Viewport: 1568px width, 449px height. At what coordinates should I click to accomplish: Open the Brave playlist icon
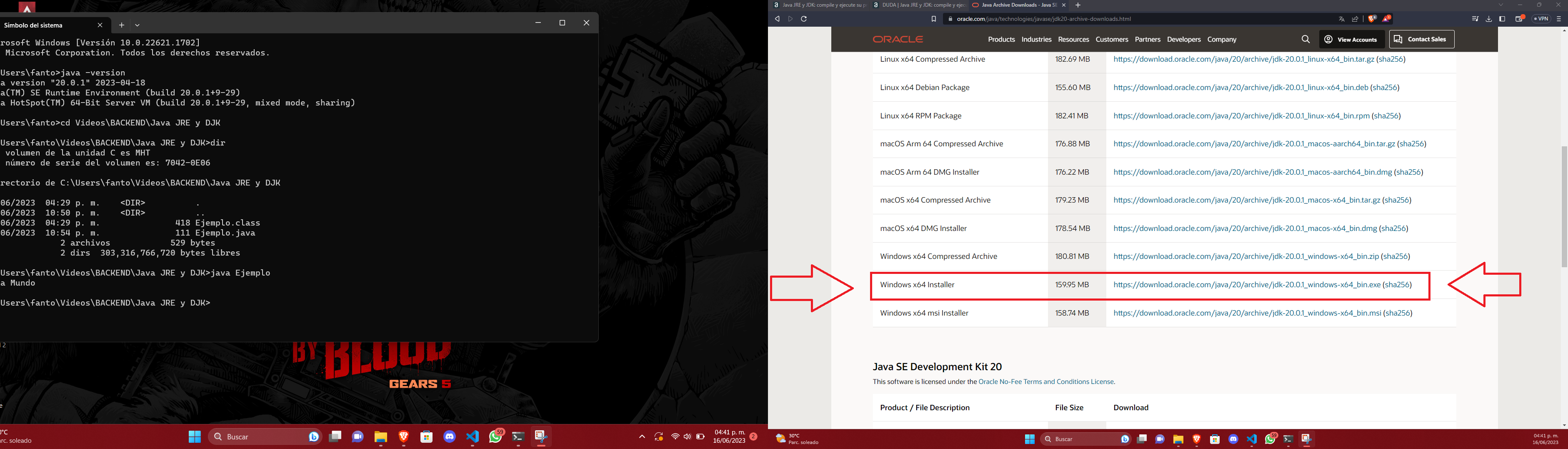(x=1475, y=19)
